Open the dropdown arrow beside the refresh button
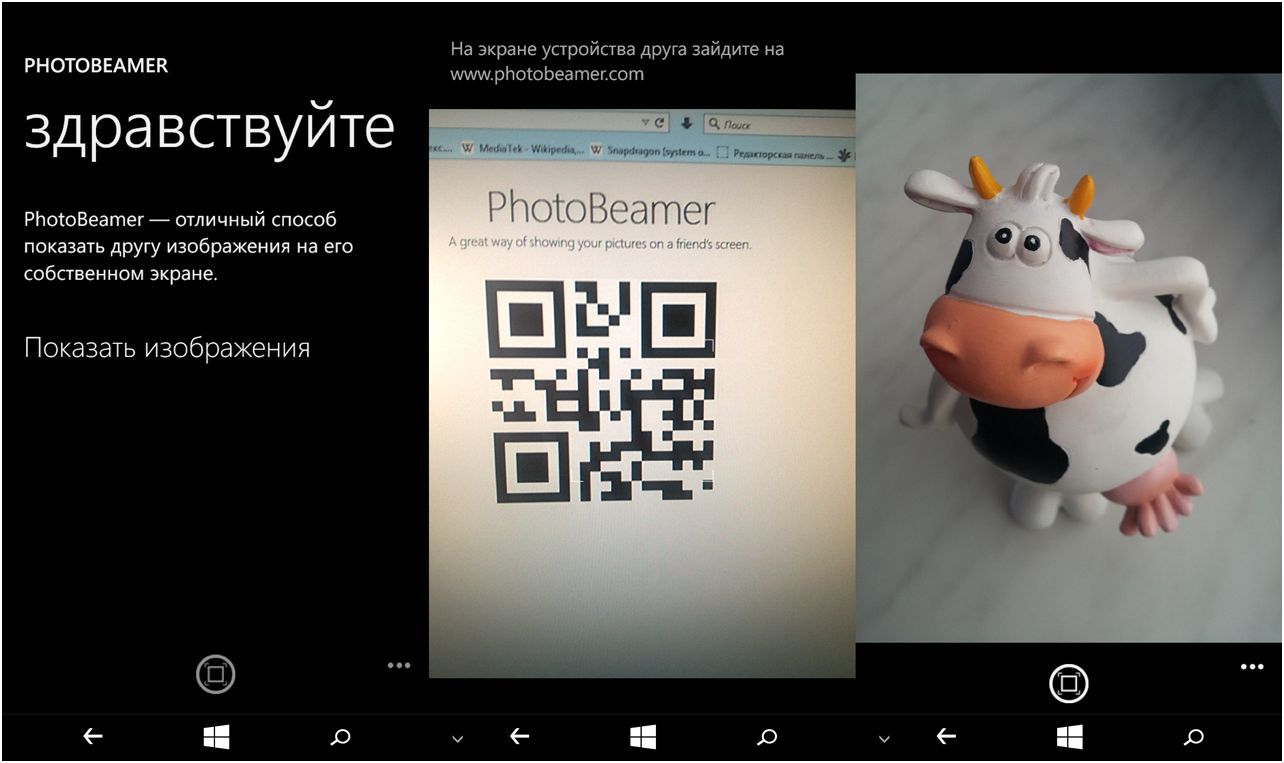The image size is (1284, 763). pyautogui.click(x=645, y=120)
